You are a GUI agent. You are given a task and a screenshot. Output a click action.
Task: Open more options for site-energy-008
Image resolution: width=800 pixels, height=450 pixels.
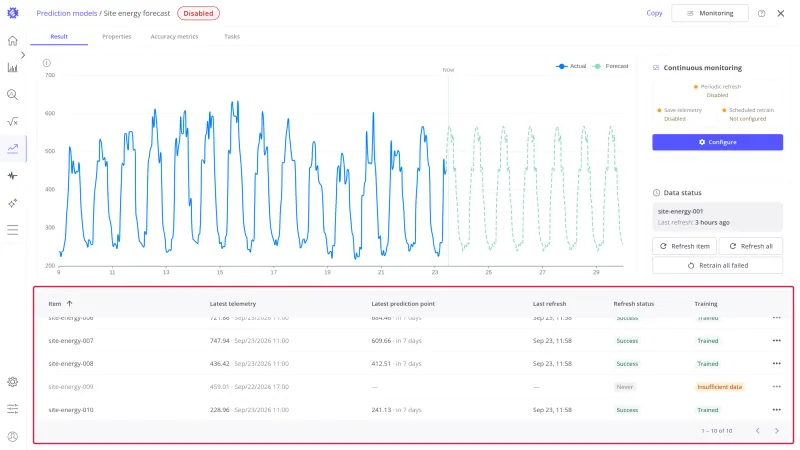(777, 363)
